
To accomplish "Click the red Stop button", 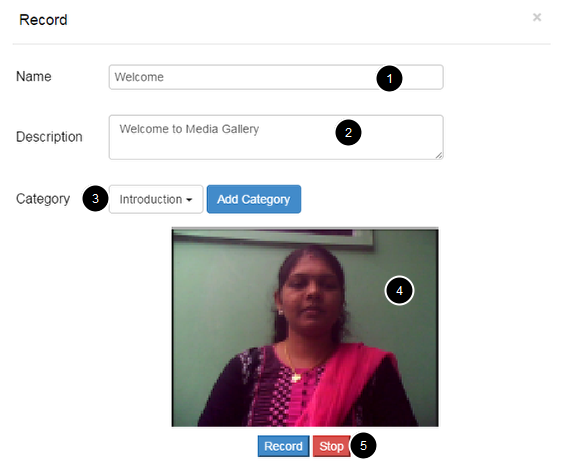I will tap(331, 446).
